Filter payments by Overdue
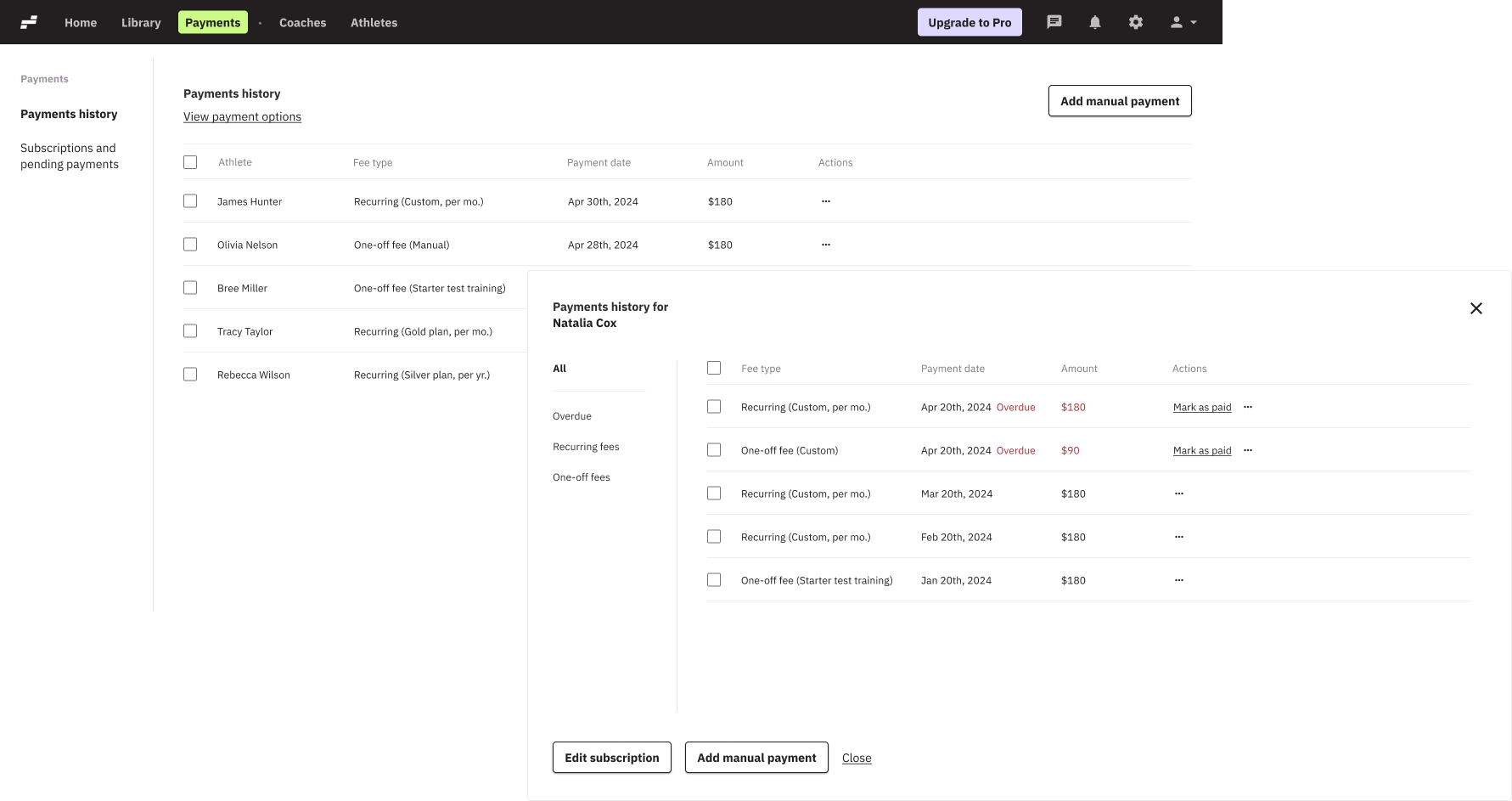Image resolution: width=1512 pixels, height=801 pixels. point(572,416)
